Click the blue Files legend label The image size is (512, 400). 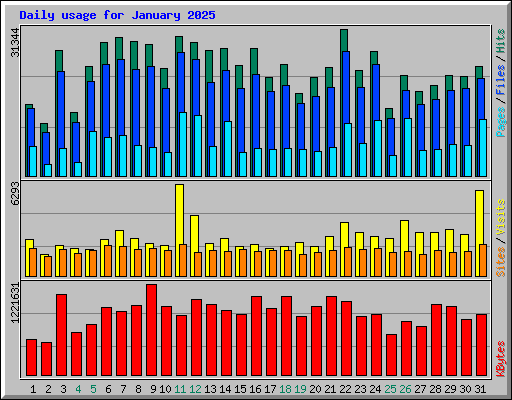(x=501, y=80)
